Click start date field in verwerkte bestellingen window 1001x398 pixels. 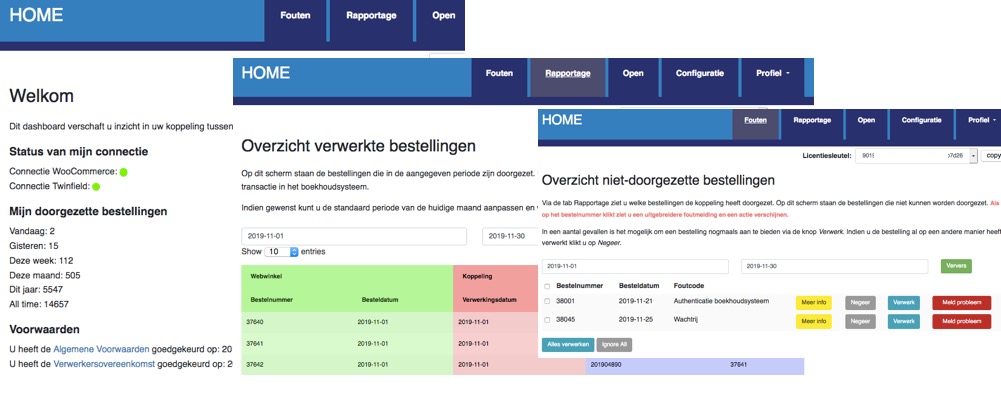point(354,236)
